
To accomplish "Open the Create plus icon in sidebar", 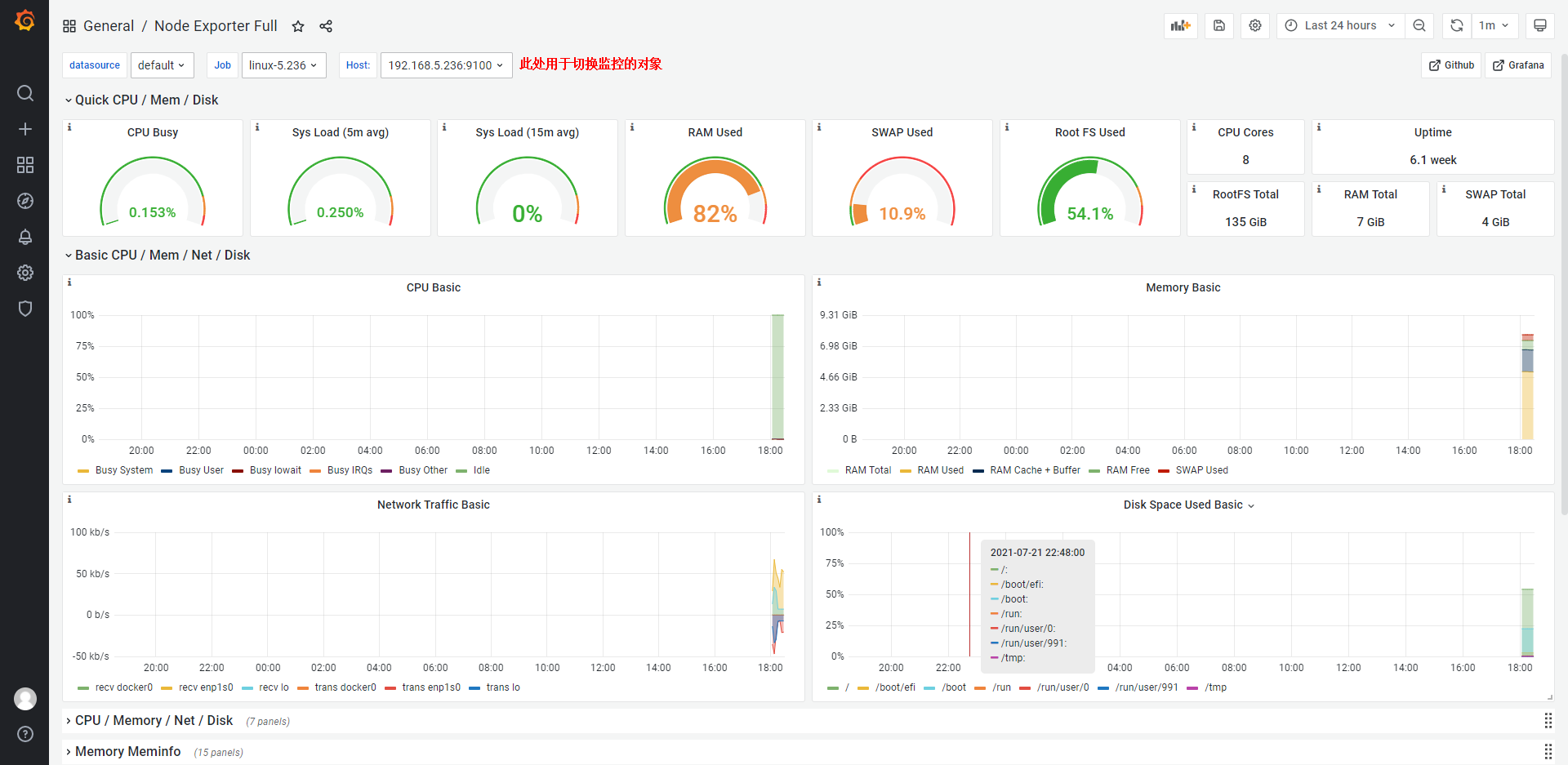I will [25, 129].
